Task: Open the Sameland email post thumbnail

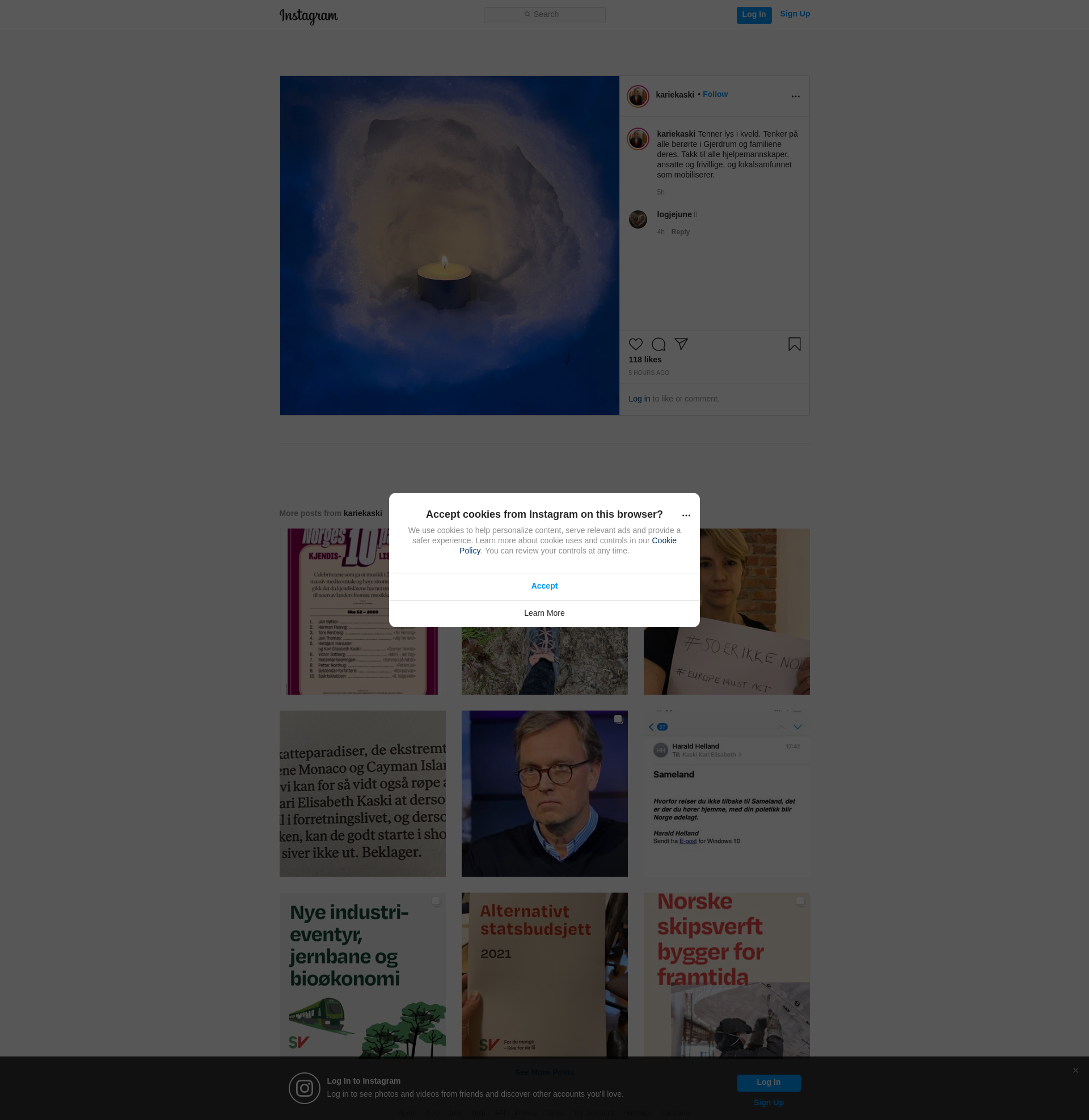Action: (x=727, y=793)
